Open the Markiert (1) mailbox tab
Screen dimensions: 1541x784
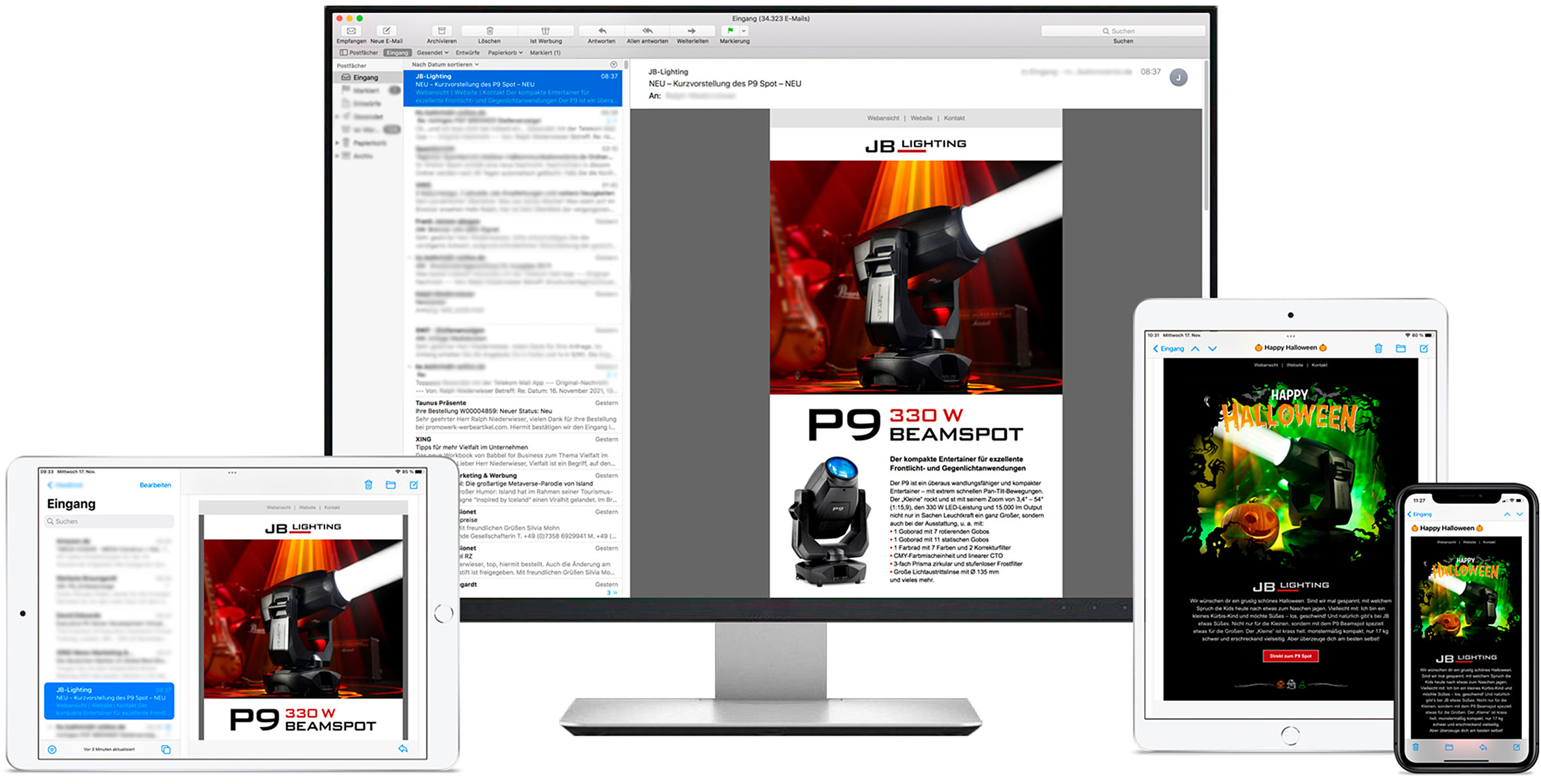(x=546, y=52)
